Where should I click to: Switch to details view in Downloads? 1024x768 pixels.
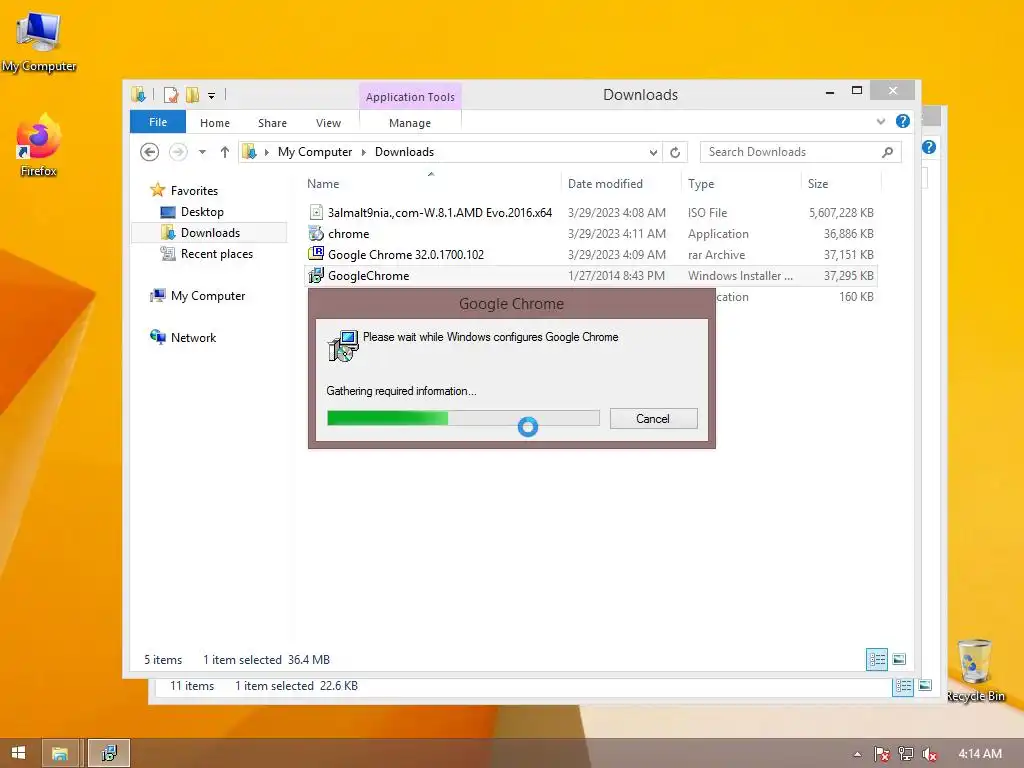[x=877, y=660]
